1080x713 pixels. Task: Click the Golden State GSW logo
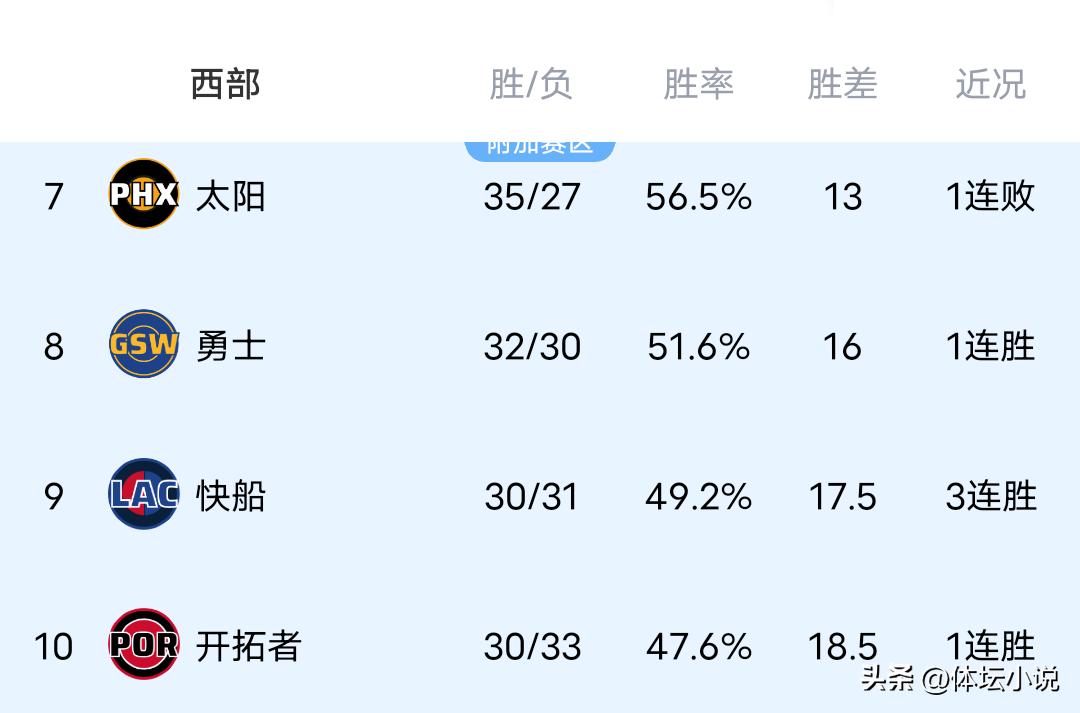tap(144, 344)
